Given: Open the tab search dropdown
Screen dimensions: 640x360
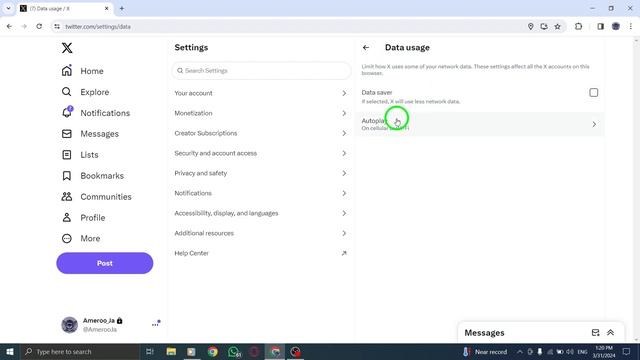Looking at the screenshot, I should click(x=8, y=8).
